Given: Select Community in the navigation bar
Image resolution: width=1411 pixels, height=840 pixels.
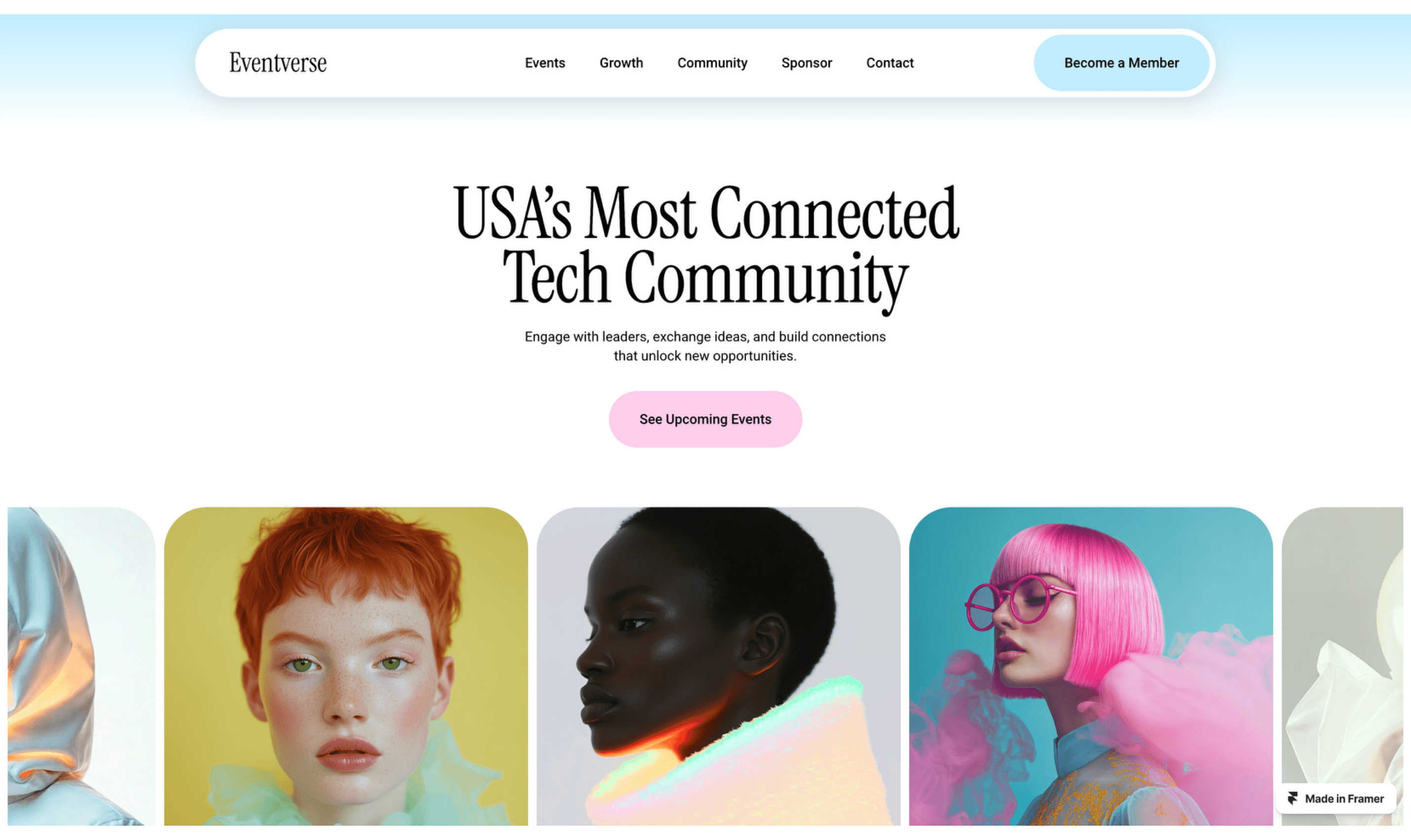Looking at the screenshot, I should click(x=712, y=63).
